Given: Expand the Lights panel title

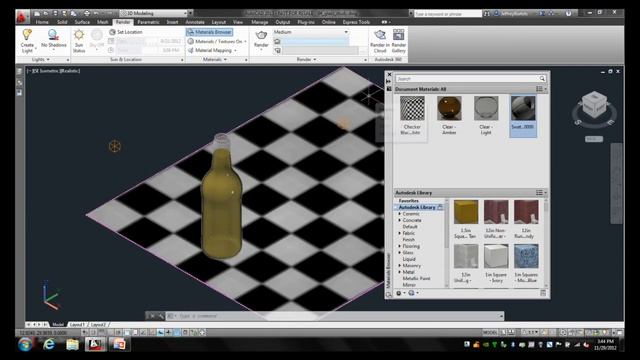Looking at the screenshot, I should click(41, 60).
